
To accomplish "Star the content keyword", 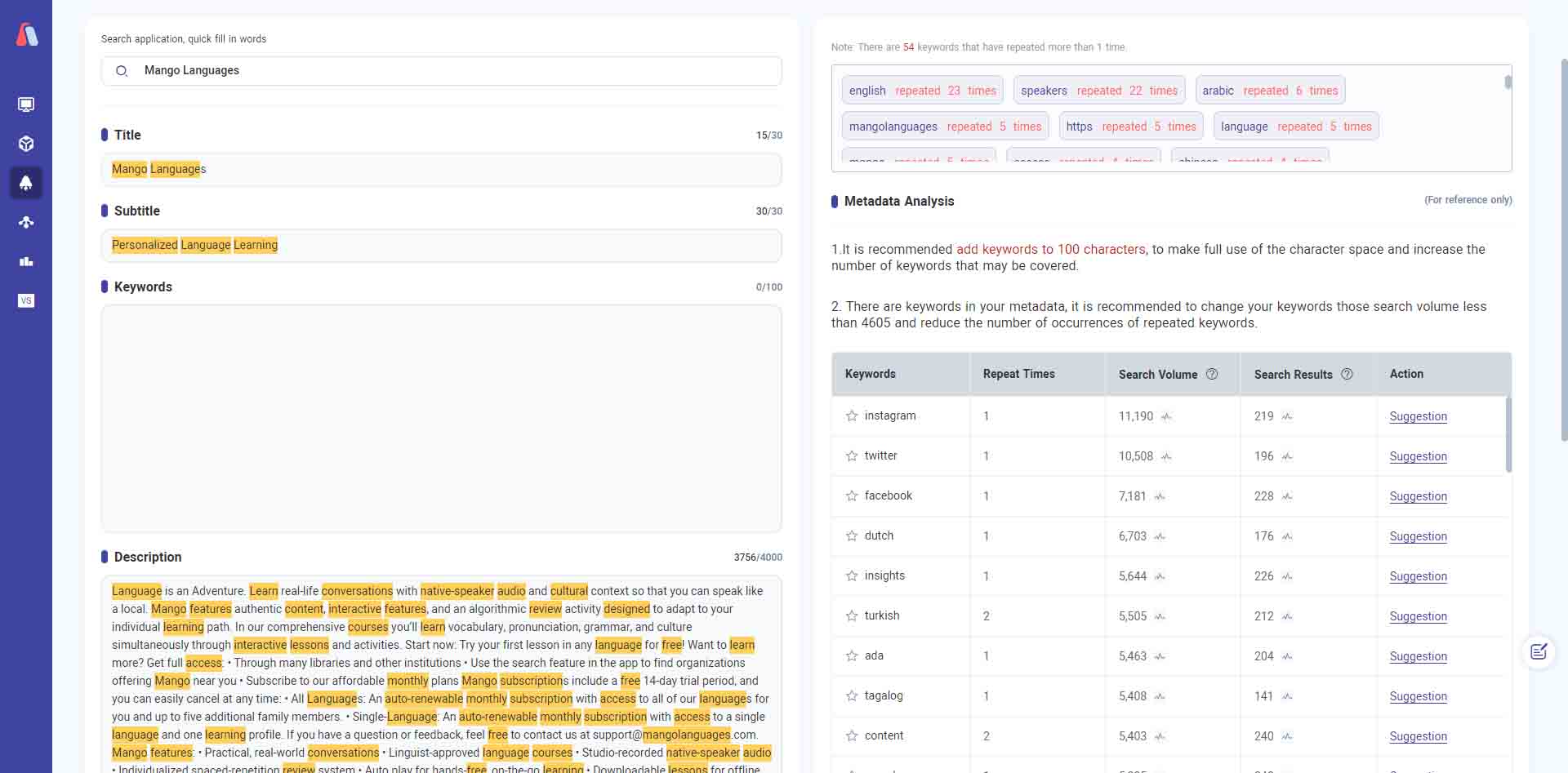I will coord(852,735).
